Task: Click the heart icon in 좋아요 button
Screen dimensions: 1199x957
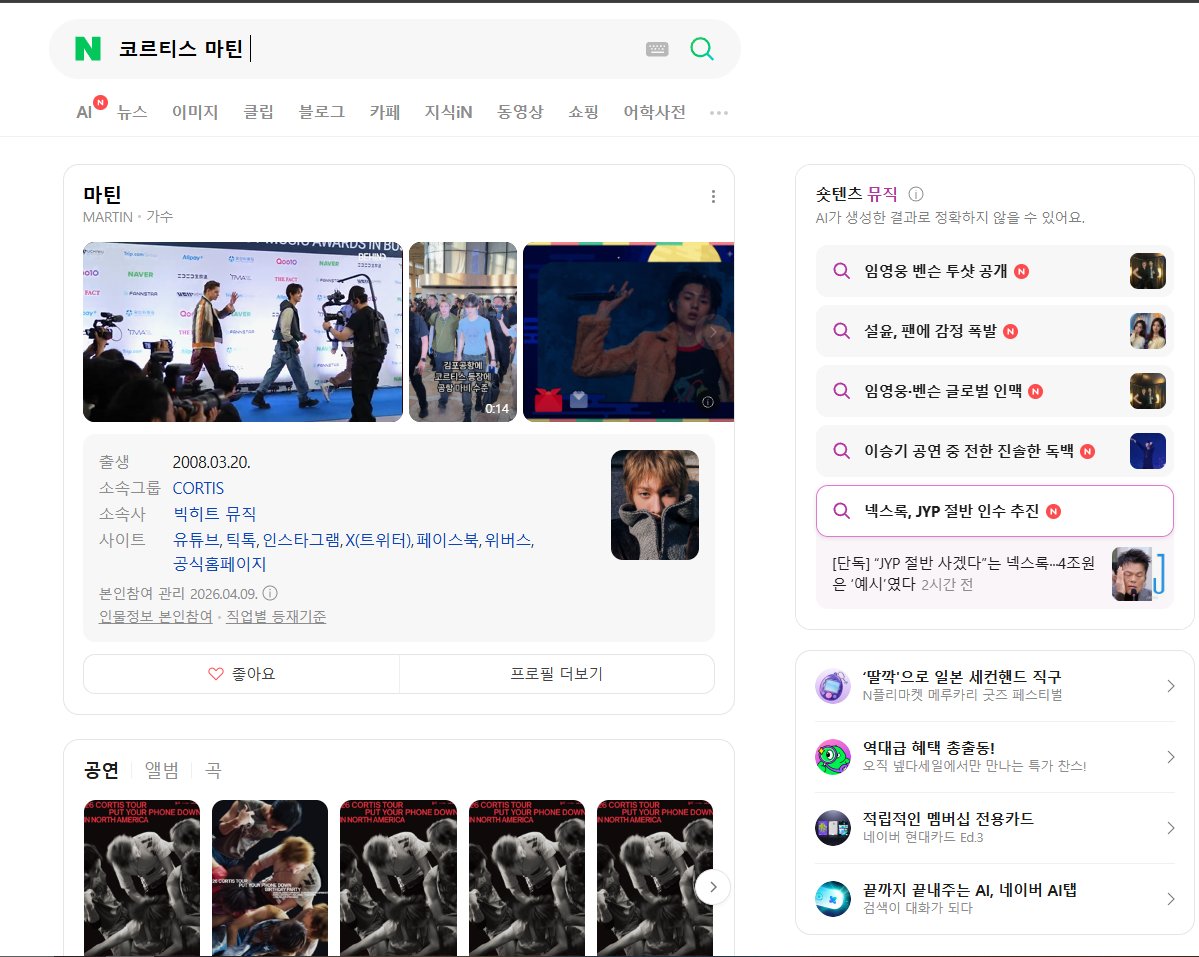Action: tap(216, 674)
